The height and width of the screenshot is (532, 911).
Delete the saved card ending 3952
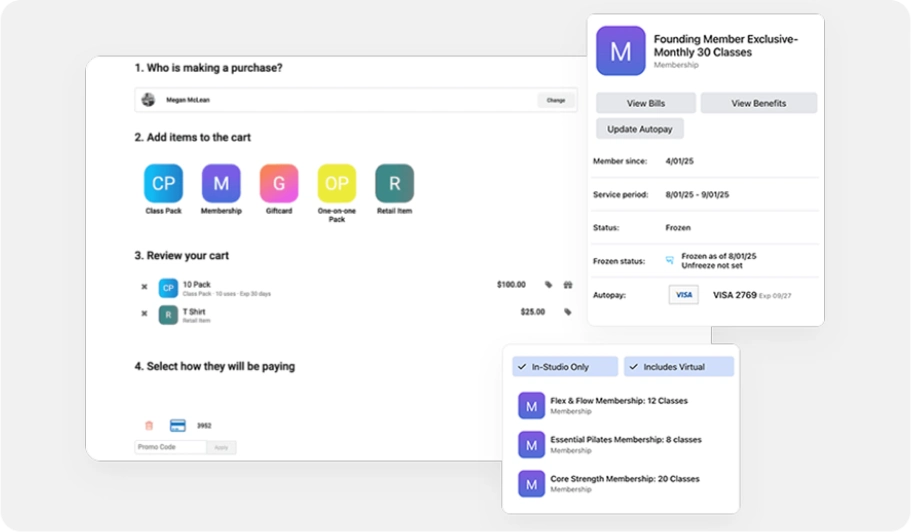149,426
